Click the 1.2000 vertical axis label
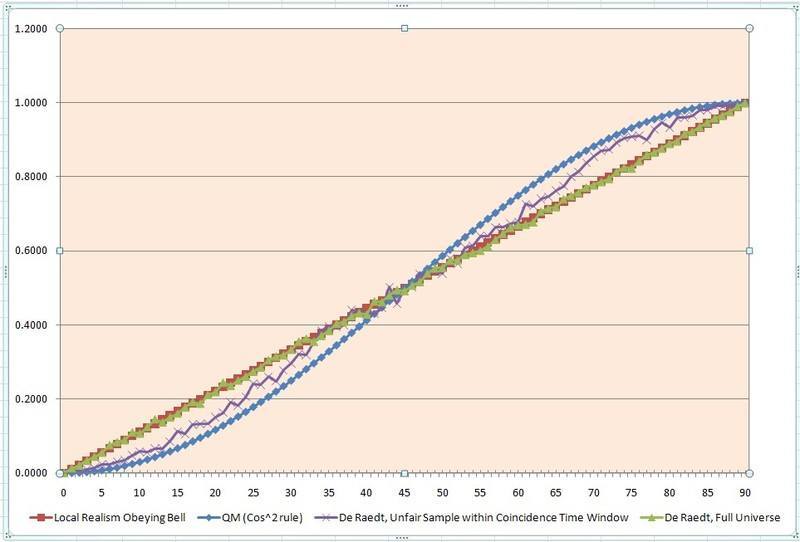Viewport: 800px width, 542px height. 32,29
